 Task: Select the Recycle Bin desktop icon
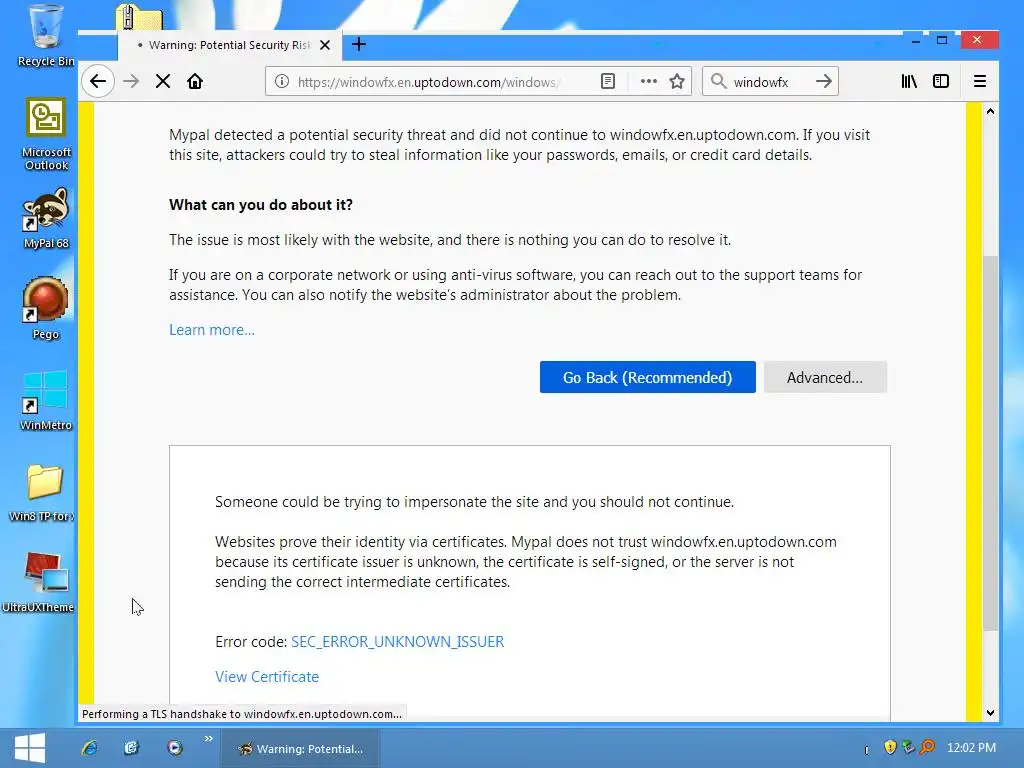coord(45,36)
